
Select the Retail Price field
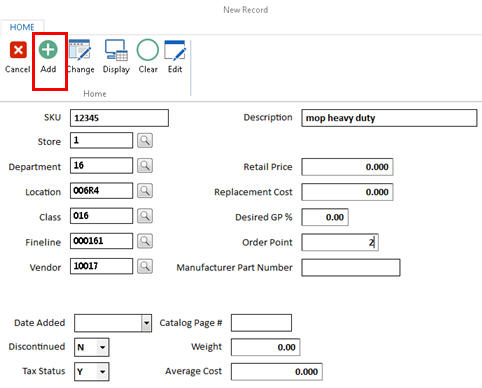click(347, 167)
